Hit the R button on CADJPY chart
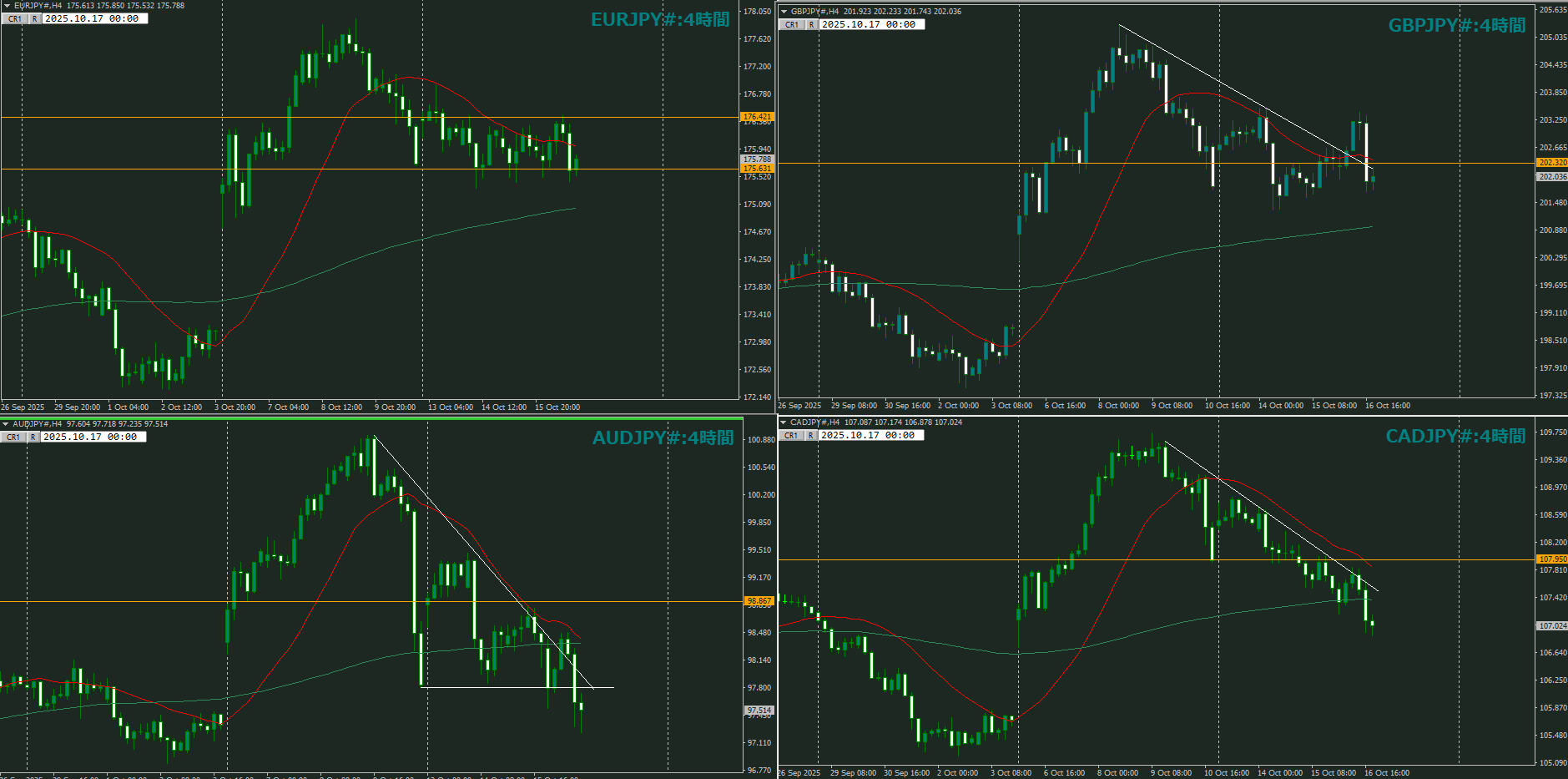1568x779 pixels. [x=811, y=435]
